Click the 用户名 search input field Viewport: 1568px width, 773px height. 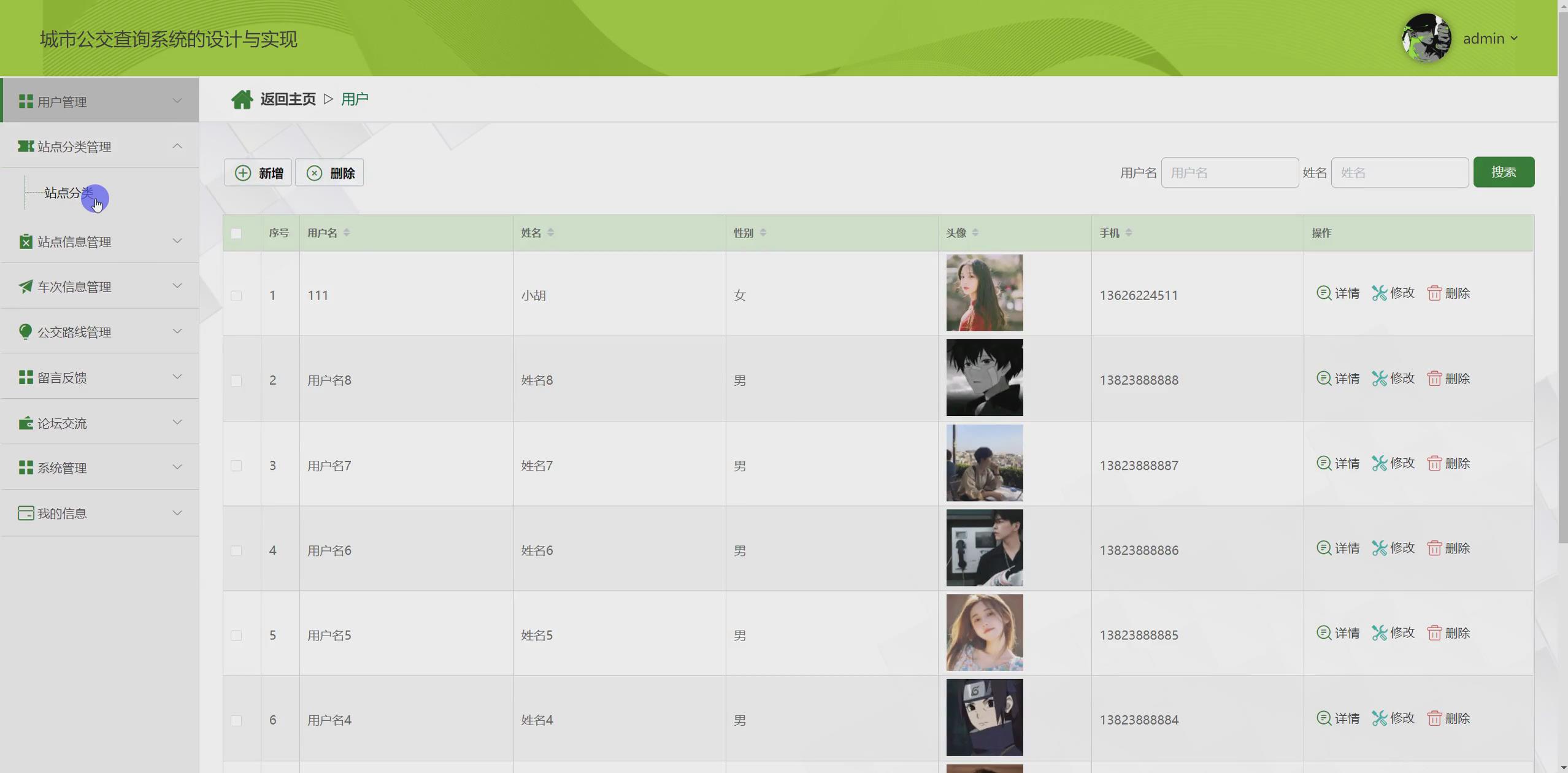click(x=1229, y=173)
